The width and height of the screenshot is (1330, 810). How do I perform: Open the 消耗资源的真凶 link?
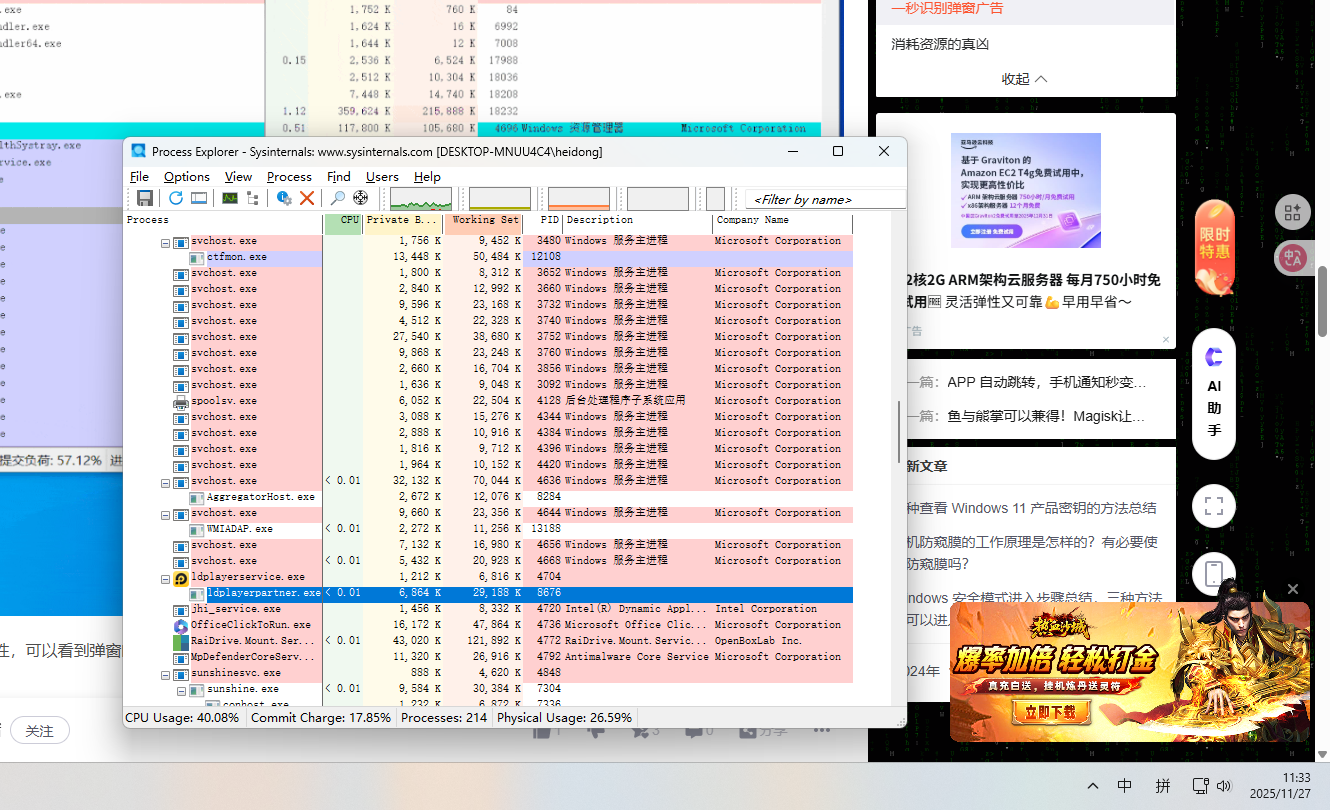click(x=940, y=44)
